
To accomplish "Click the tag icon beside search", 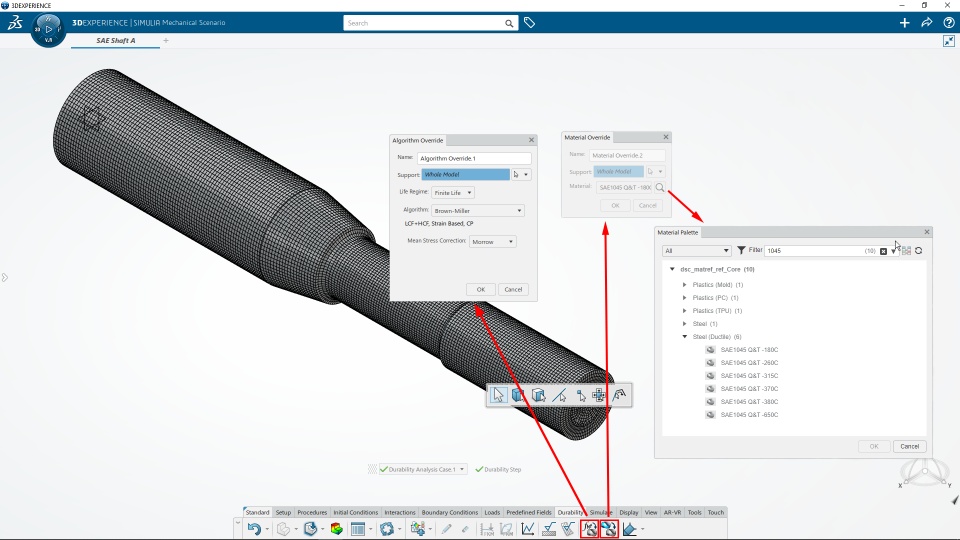I will (x=530, y=23).
